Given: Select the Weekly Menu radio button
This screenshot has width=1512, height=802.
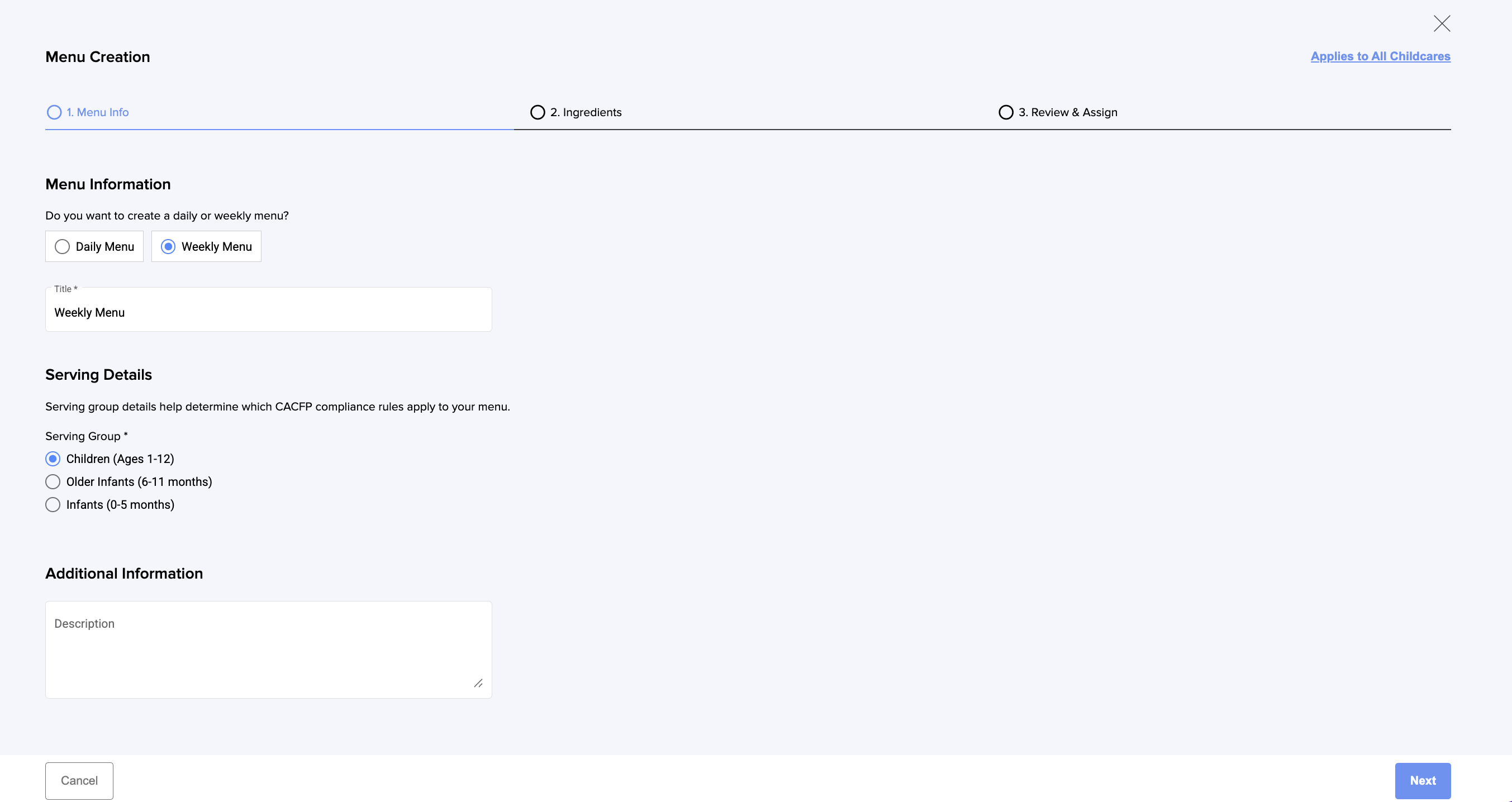Looking at the screenshot, I should tap(168, 246).
